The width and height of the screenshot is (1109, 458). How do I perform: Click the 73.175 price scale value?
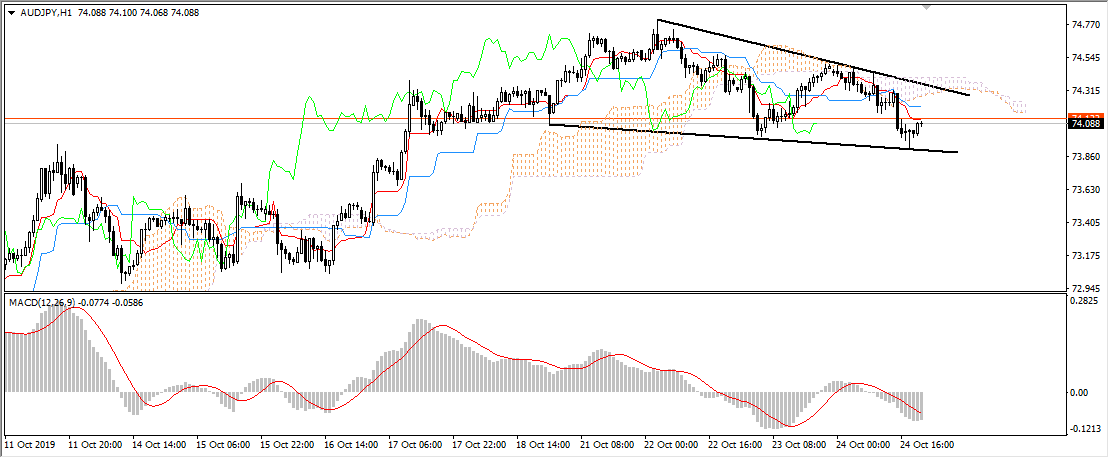tap(1086, 255)
